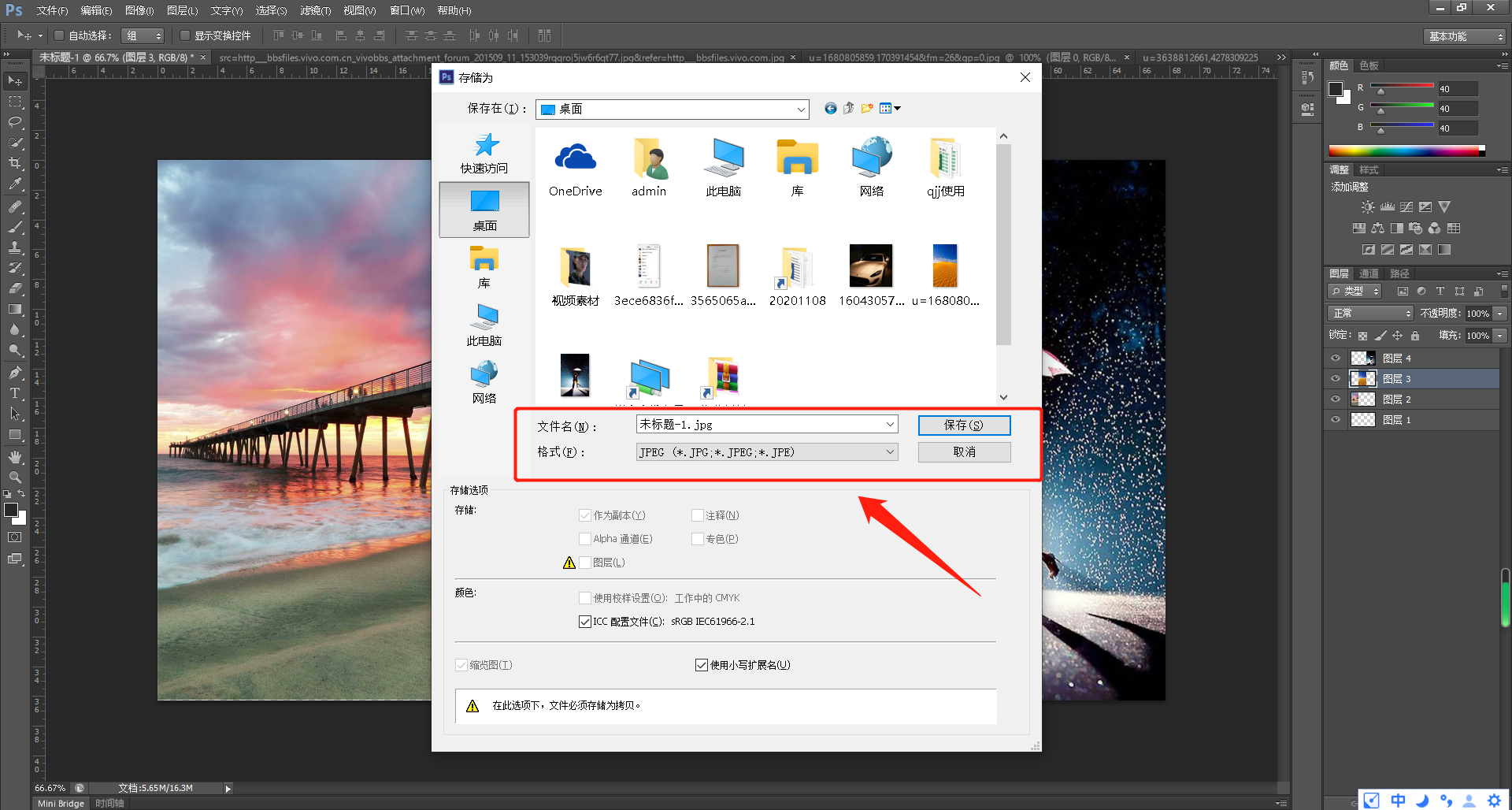Uncheck ICC 配置文件 checkbox
Screen dimensions: 1512x810
coord(585,622)
